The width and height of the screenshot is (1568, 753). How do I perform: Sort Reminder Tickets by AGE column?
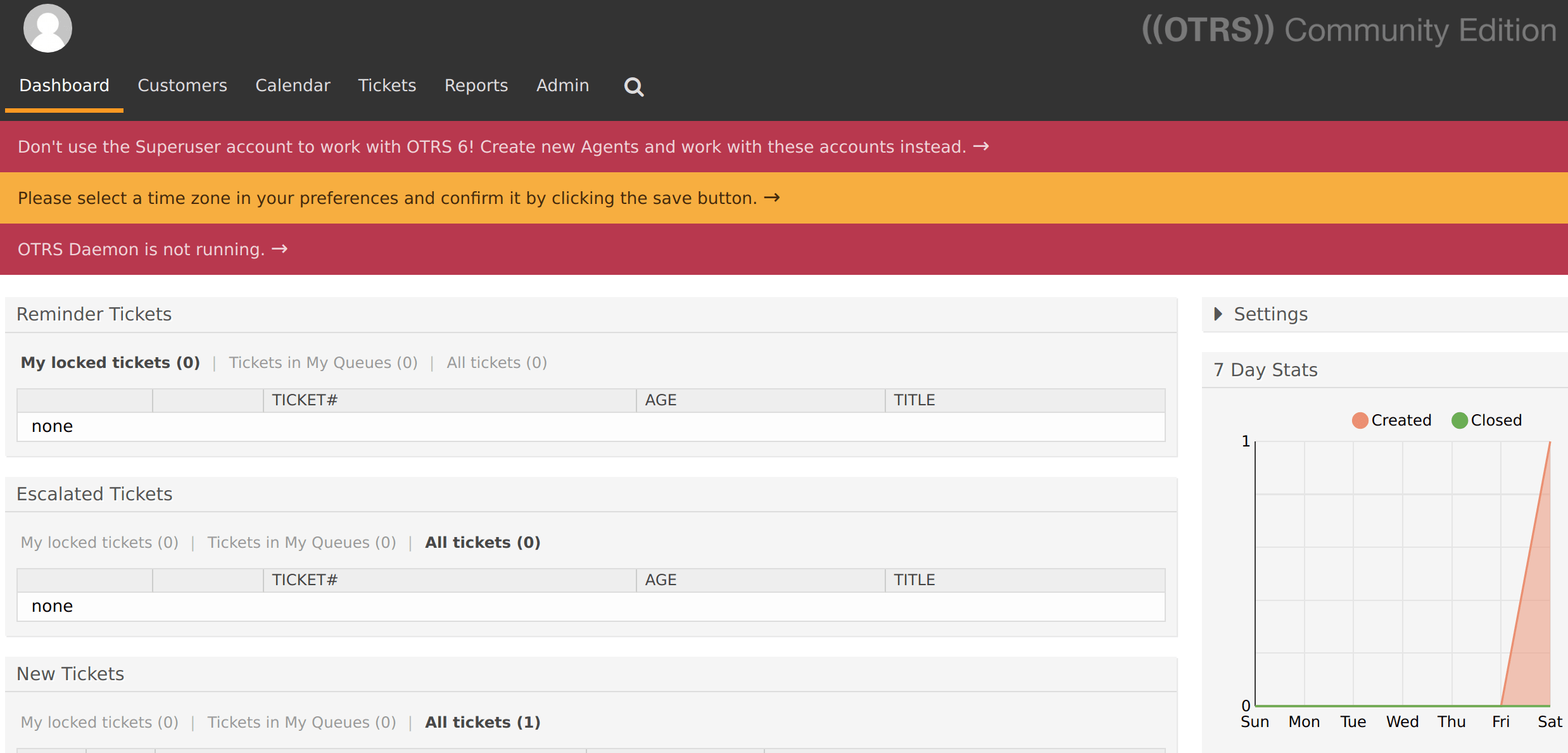[x=761, y=400]
